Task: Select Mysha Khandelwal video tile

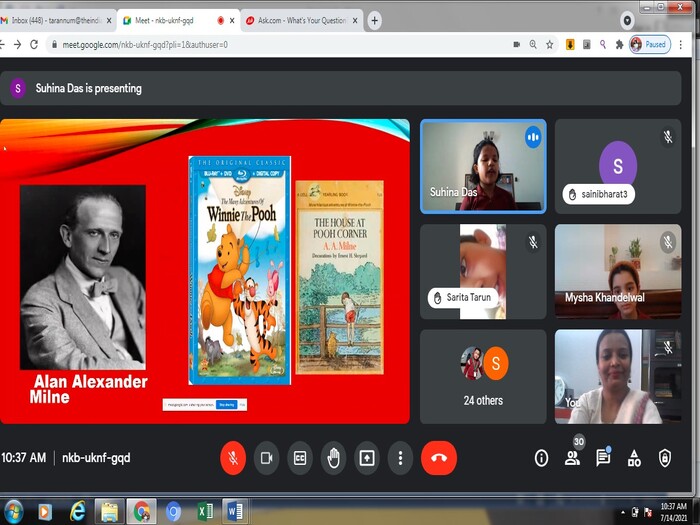Action: tap(618, 271)
